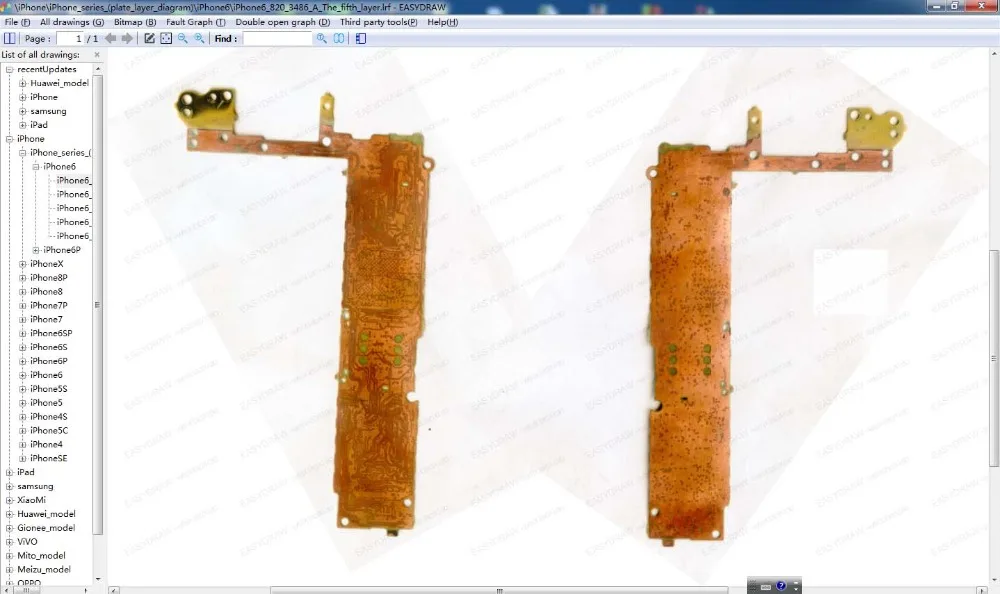Screen dimensions: 1000x594
Task: Open the Third party tools menu
Action: (x=378, y=22)
